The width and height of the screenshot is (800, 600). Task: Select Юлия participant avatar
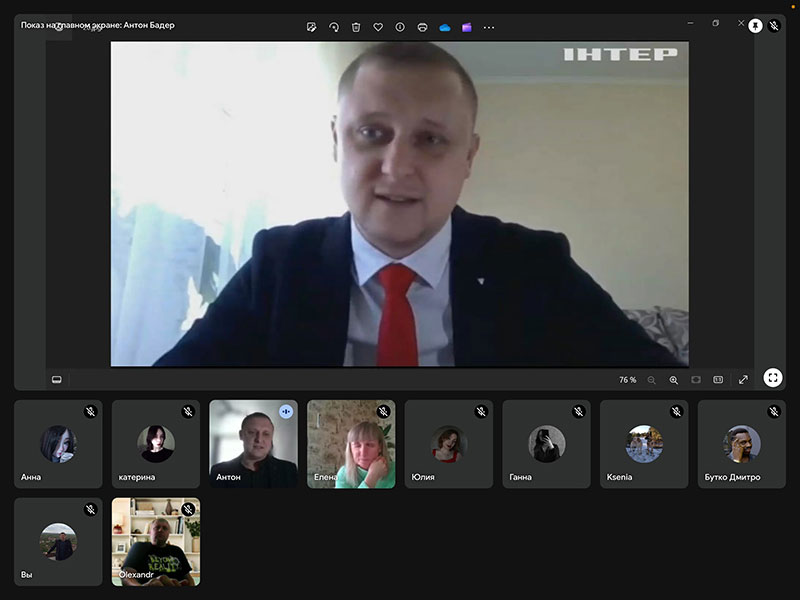click(x=449, y=444)
